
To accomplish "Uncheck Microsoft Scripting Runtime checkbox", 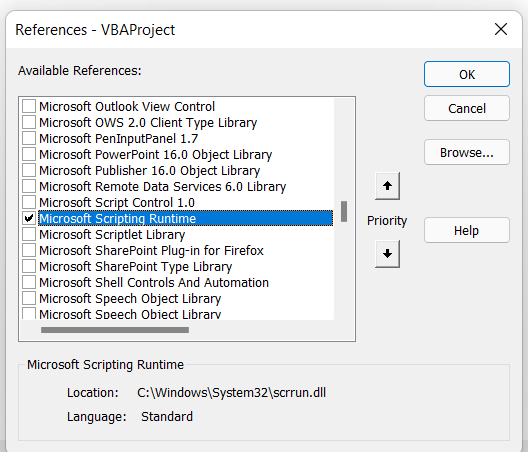I will coord(29,218).
